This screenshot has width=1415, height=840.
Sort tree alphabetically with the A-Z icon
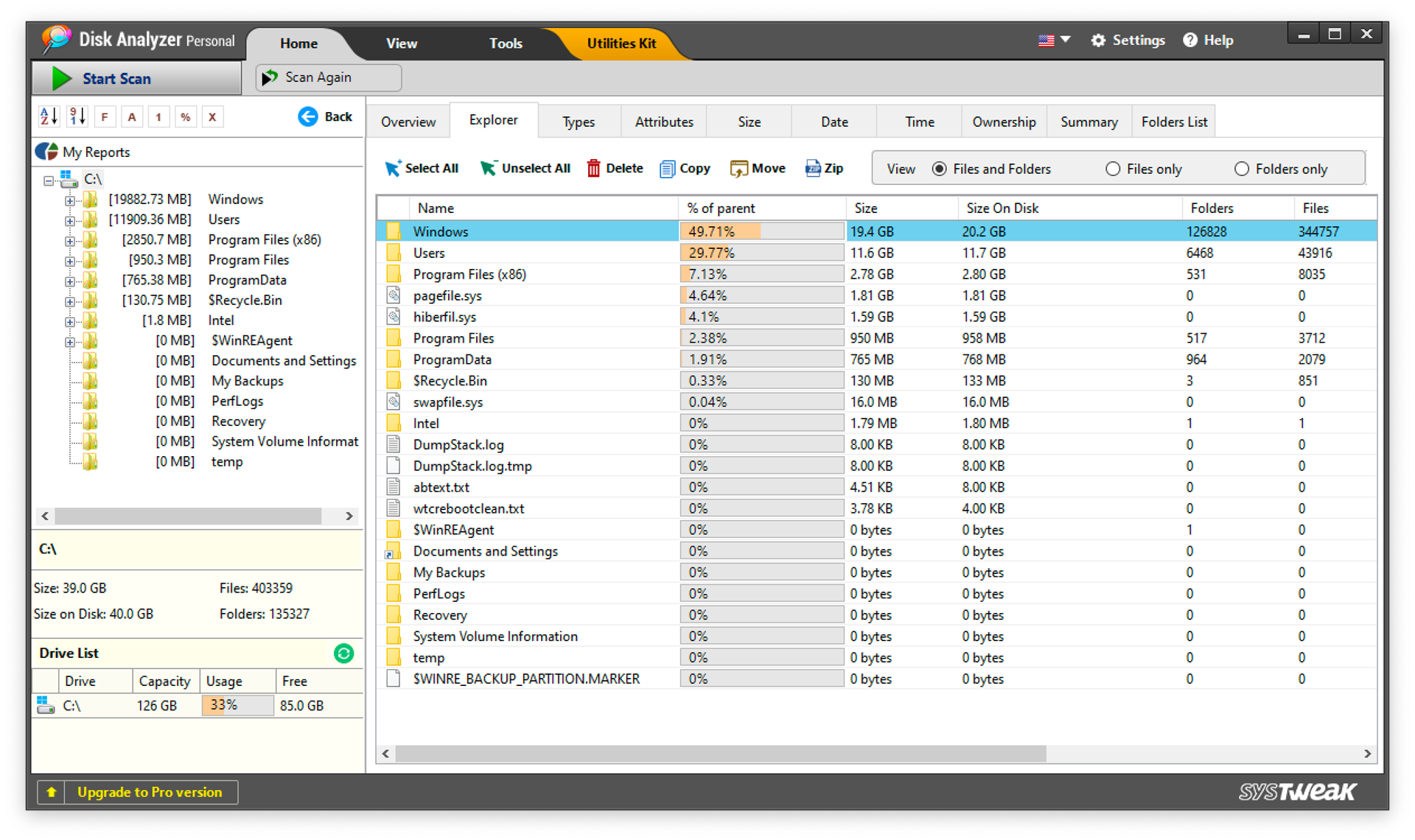coord(49,116)
